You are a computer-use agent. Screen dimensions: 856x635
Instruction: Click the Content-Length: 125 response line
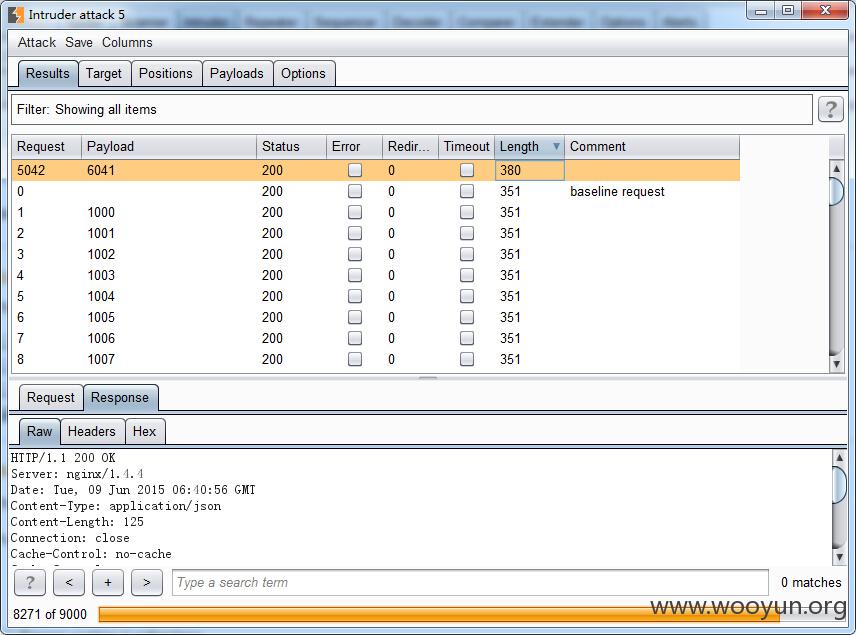(77, 522)
